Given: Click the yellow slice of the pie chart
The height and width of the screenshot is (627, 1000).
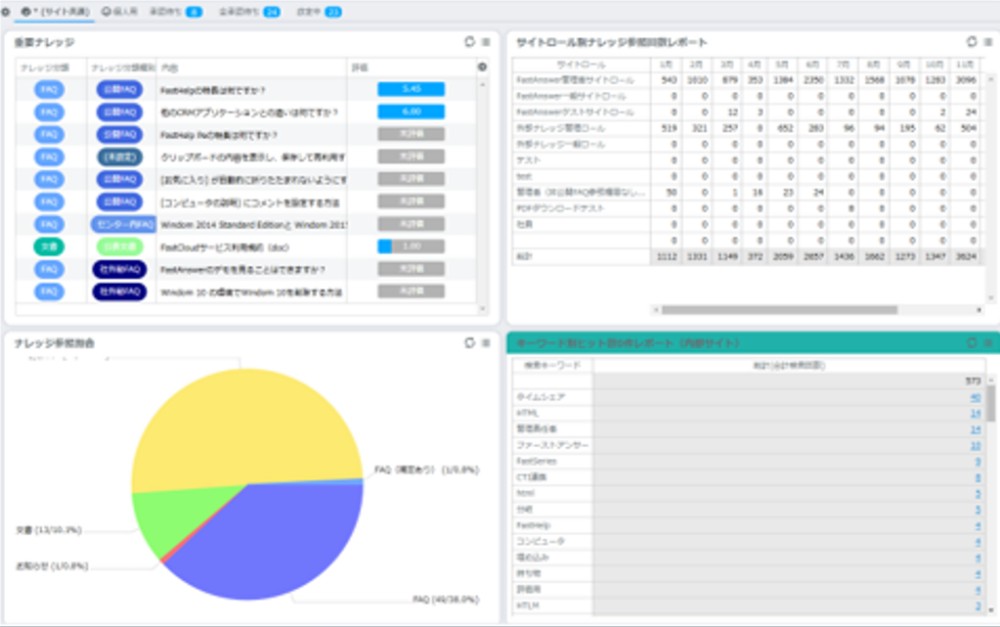Looking at the screenshot, I should pos(246,424).
